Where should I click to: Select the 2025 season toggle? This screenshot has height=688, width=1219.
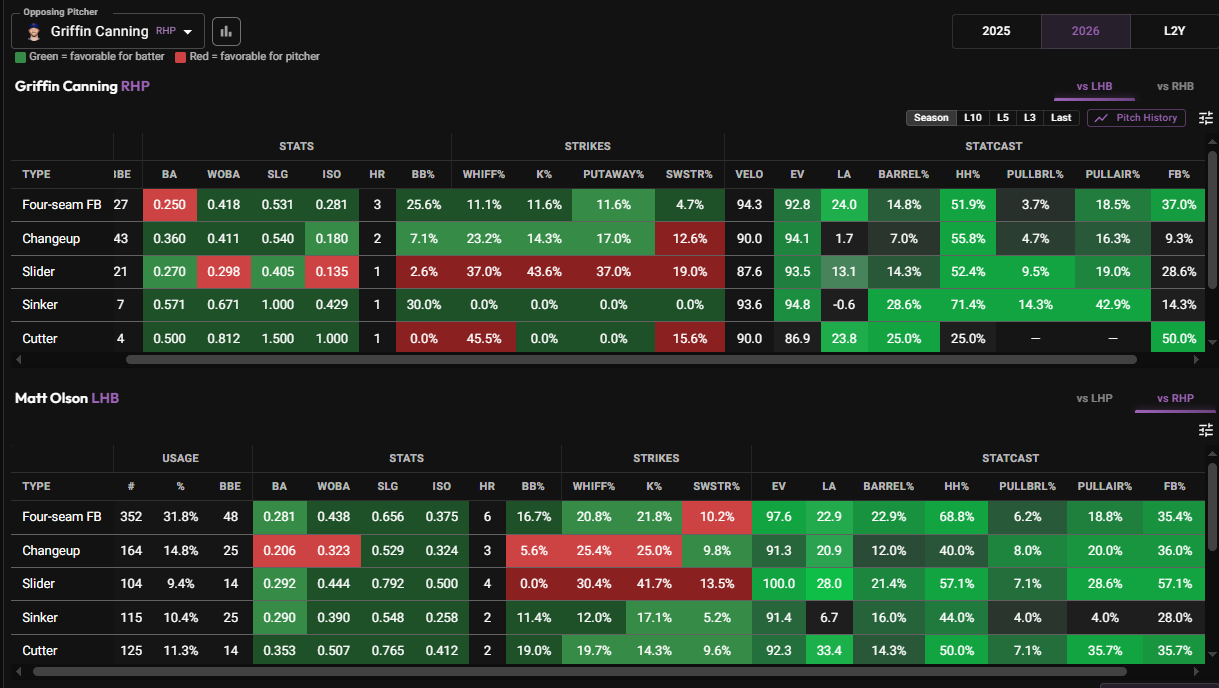[996, 31]
